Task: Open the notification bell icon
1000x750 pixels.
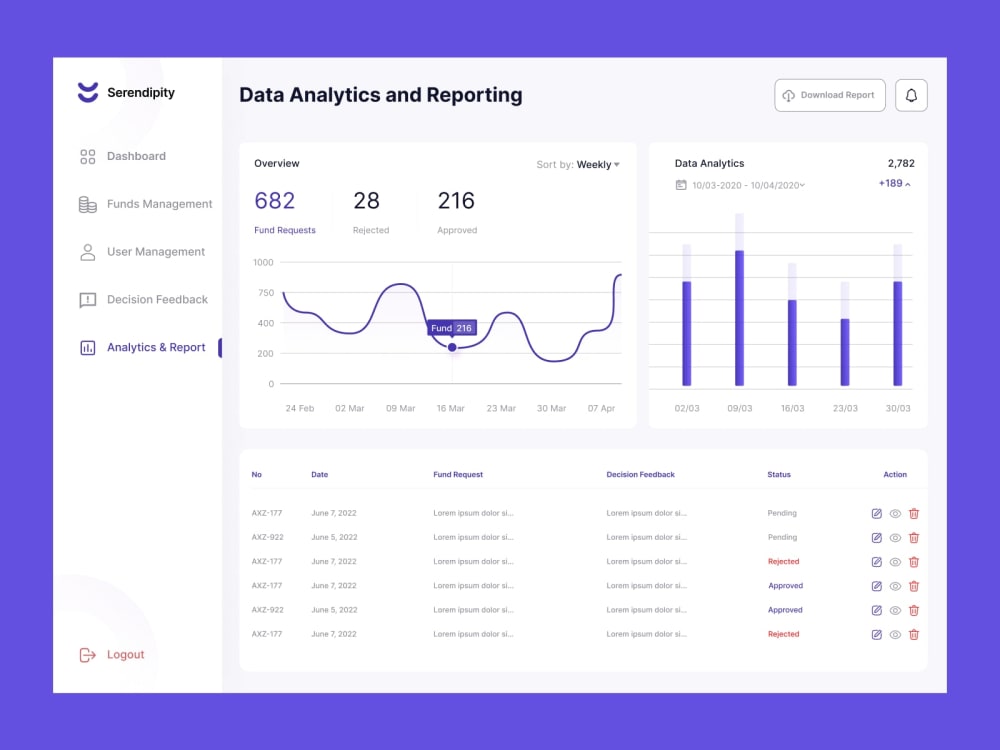Action: [911, 95]
